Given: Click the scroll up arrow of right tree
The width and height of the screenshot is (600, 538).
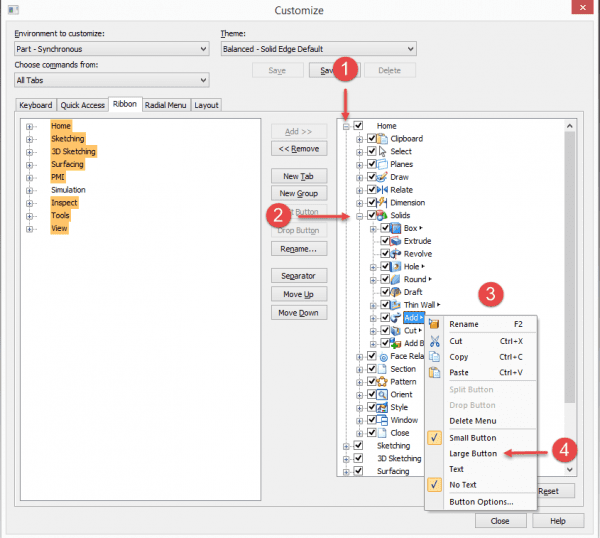Looking at the screenshot, I should [x=570, y=126].
